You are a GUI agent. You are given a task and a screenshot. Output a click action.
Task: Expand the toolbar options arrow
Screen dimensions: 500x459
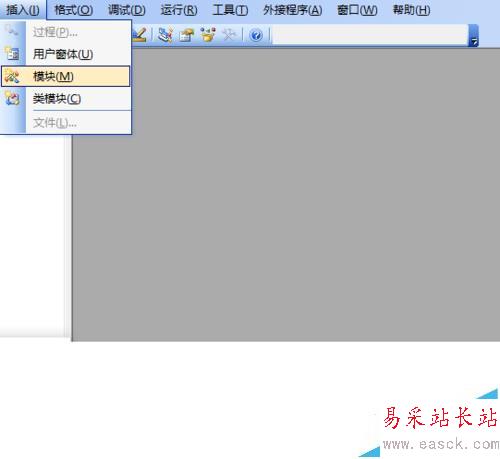click(x=474, y=35)
